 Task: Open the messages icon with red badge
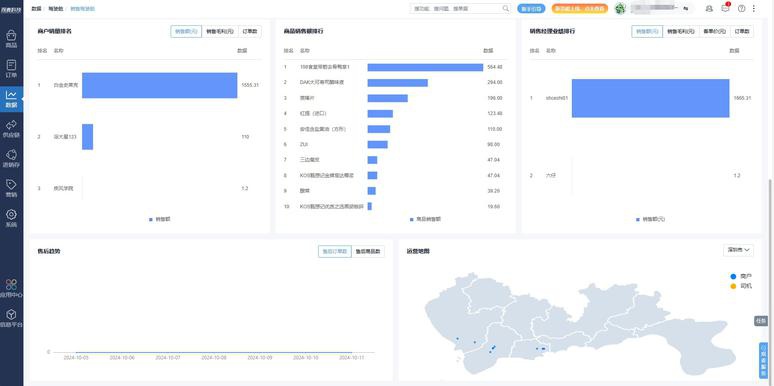(725, 8)
